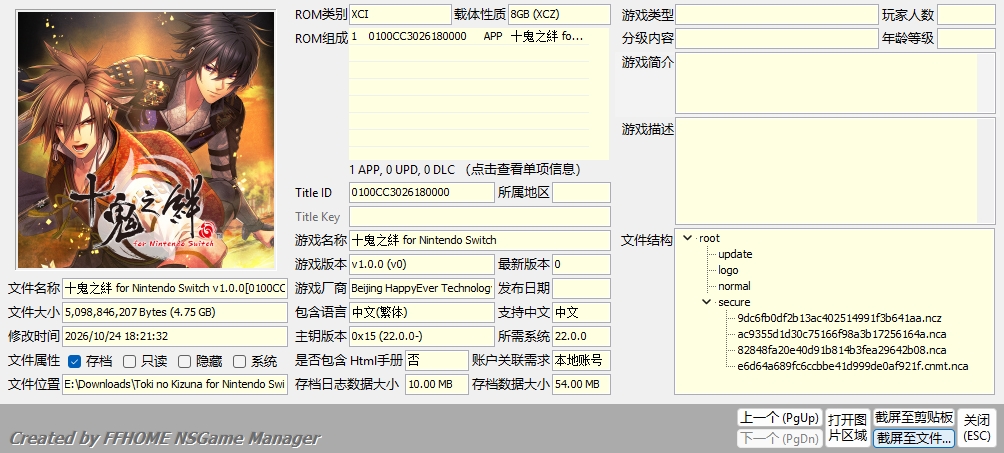Click the 存档数据大小 field showing 54.00 MB

(x=581, y=384)
